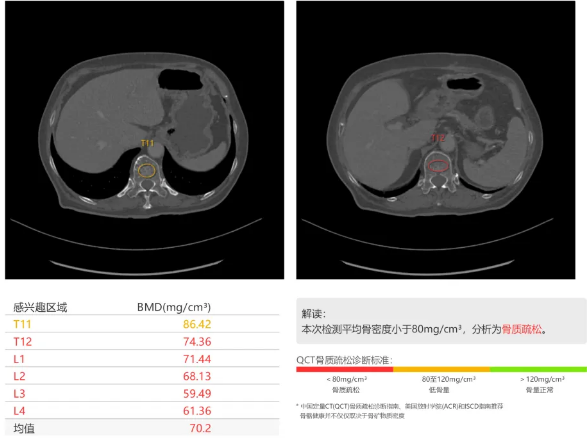Select the T11 label on left scan

(x=147, y=143)
